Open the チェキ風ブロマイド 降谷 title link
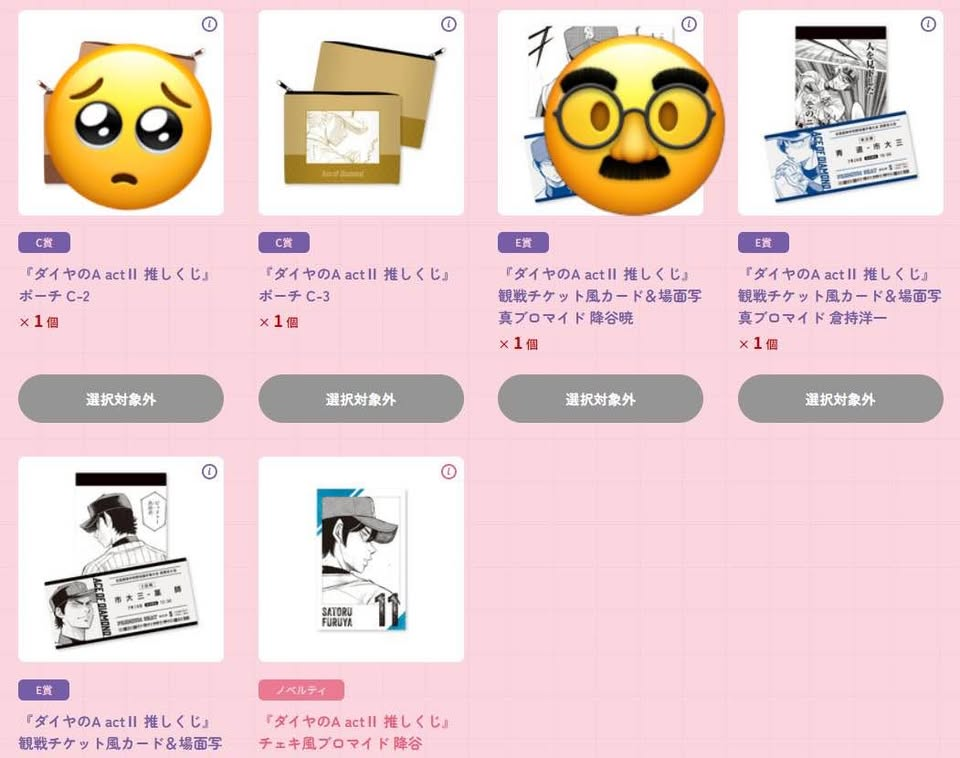 tap(355, 733)
